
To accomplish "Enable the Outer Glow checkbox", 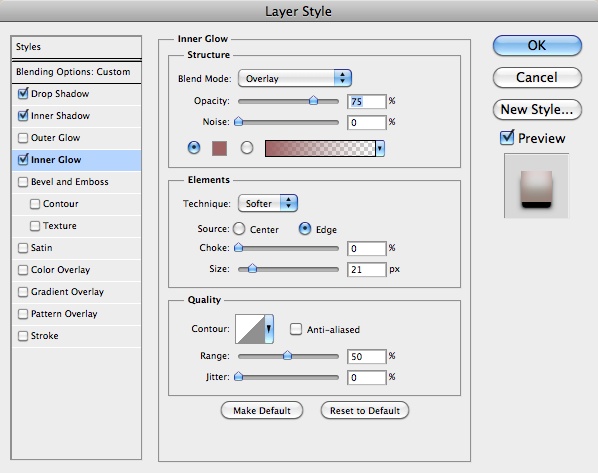I will [x=23, y=138].
